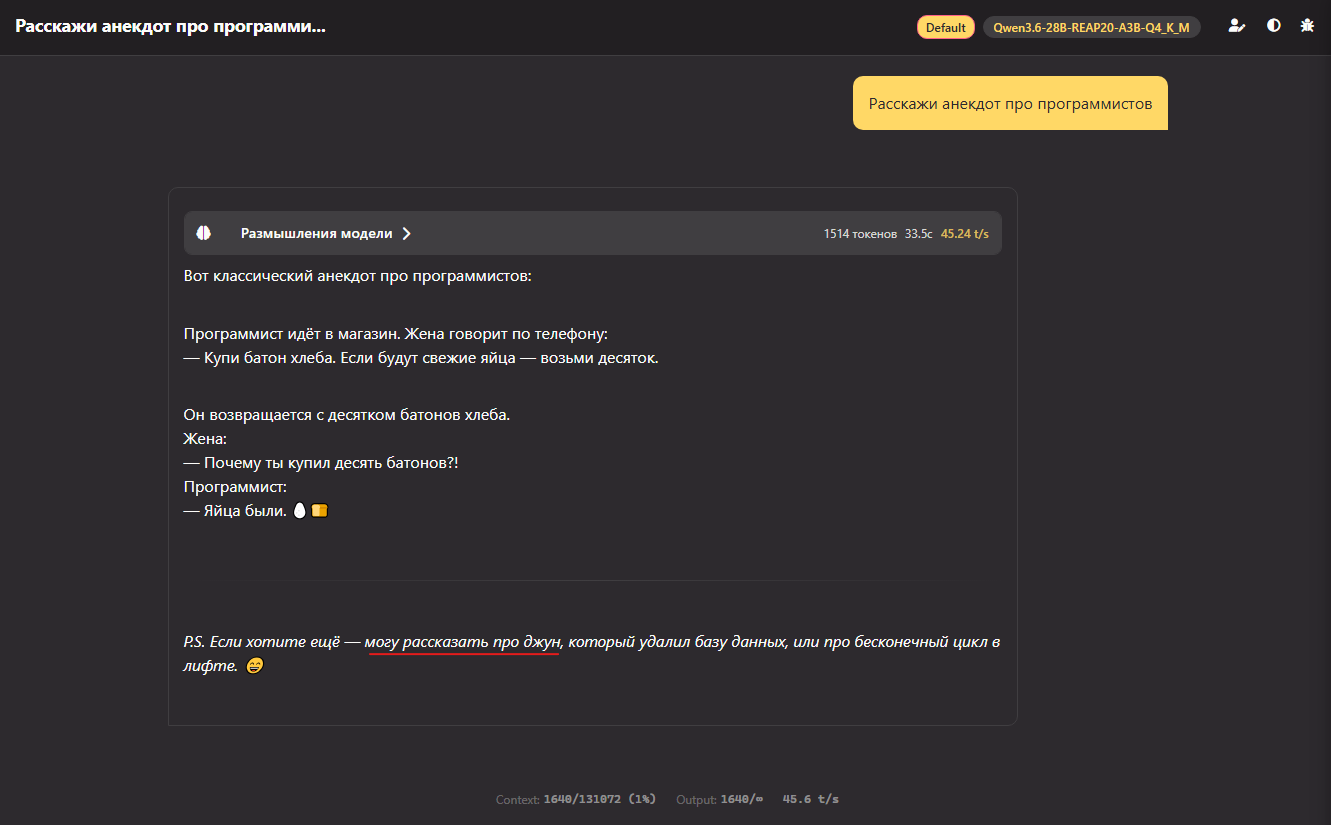
Task: Click the 1514 токенов counter
Action: [x=860, y=234]
